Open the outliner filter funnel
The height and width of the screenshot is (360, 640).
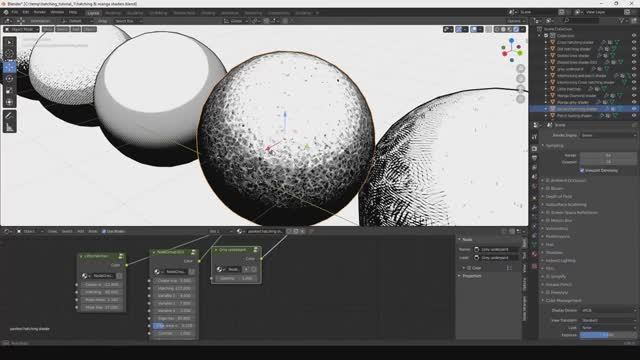[622, 20]
